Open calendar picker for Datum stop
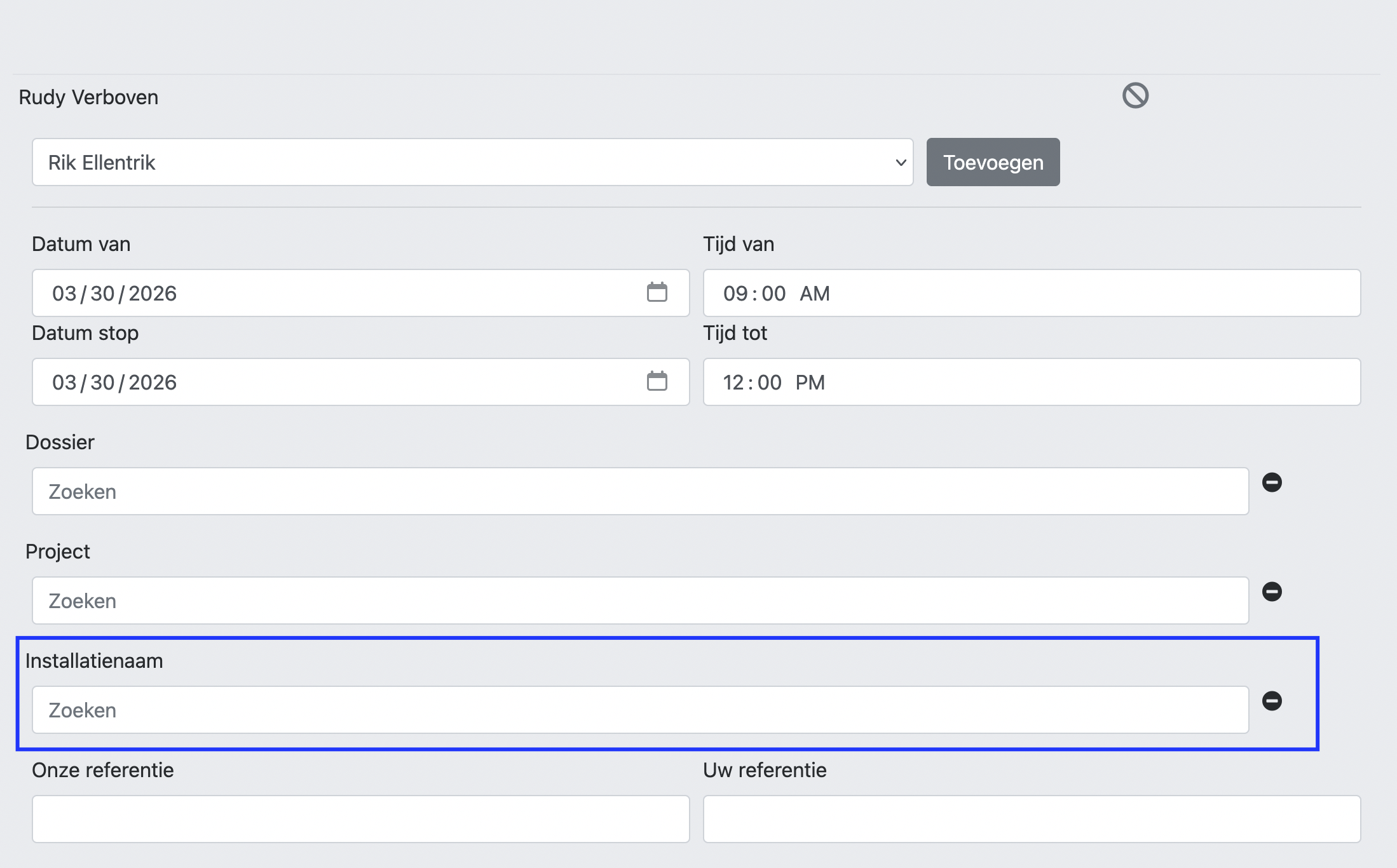 [x=657, y=381]
